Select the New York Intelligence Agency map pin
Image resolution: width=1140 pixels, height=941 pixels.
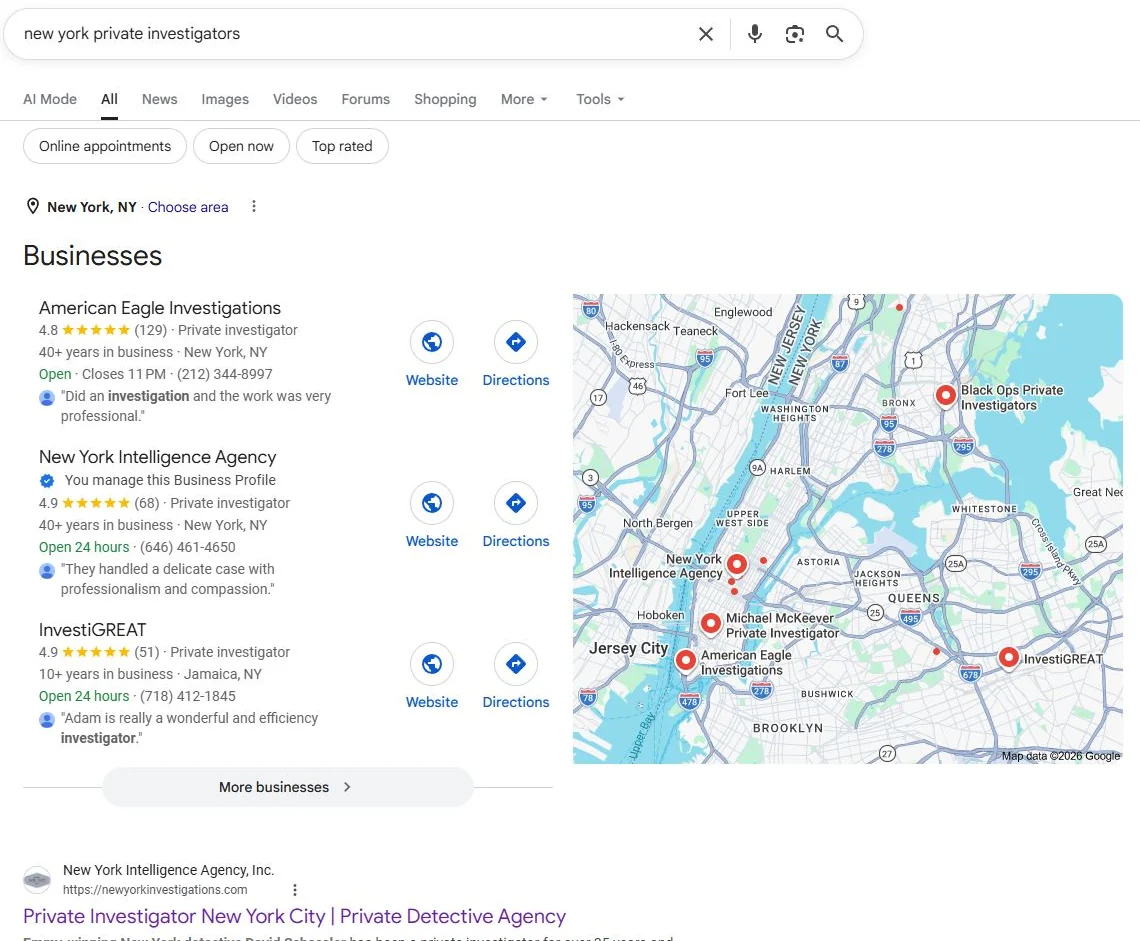click(x=737, y=564)
